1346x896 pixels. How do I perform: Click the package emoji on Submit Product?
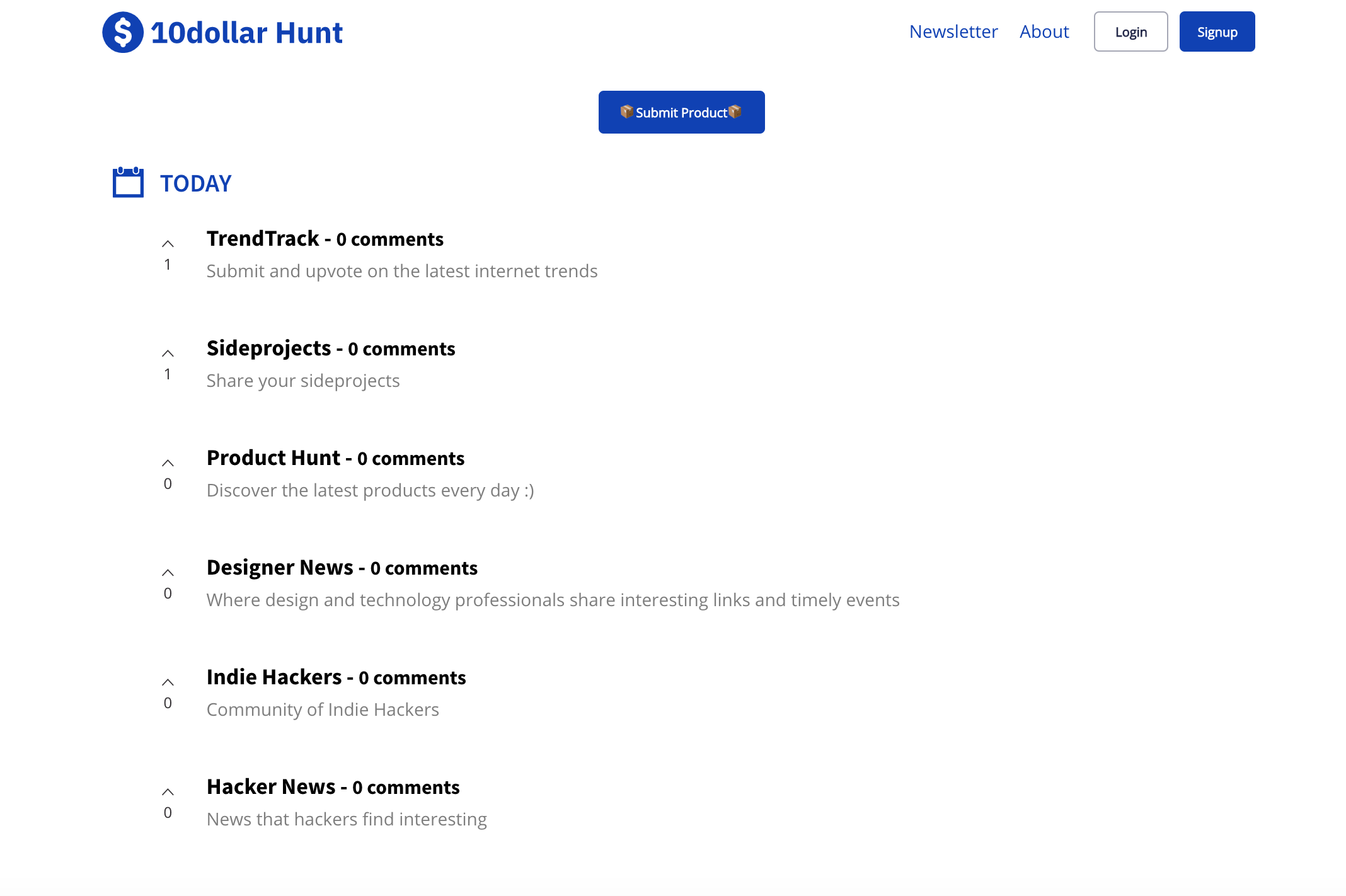pos(626,112)
